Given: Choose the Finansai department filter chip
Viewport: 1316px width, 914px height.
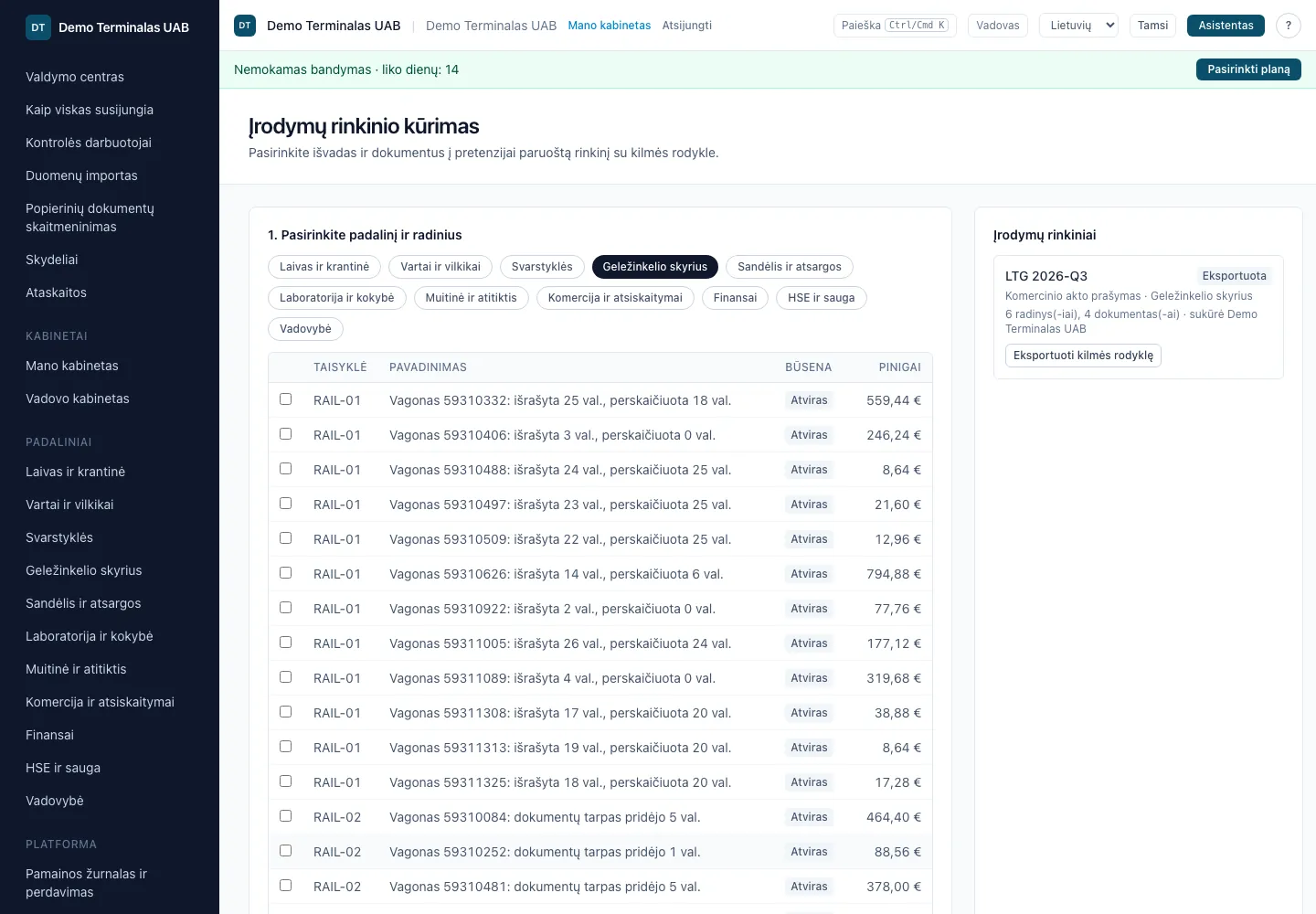Looking at the screenshot, I should [x=735, y=298].
